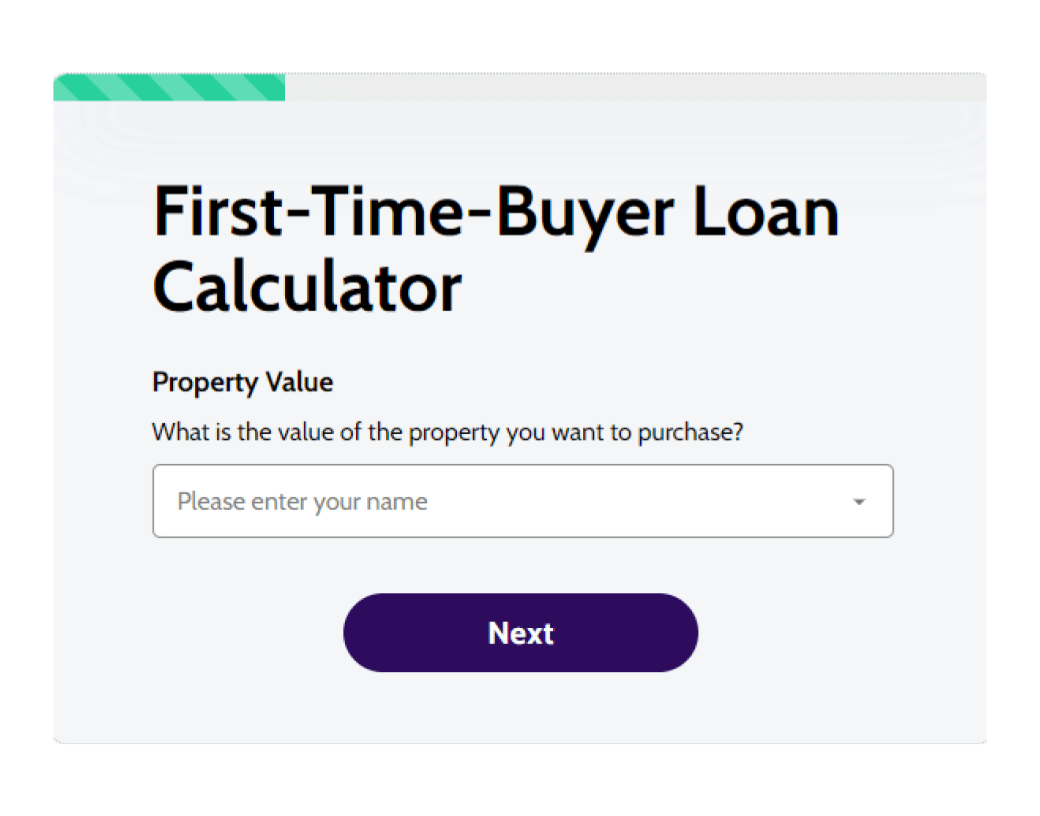Activate the purple Next pill button
Viewport: 1040px width, 816px height.
(x=520, y=632)
